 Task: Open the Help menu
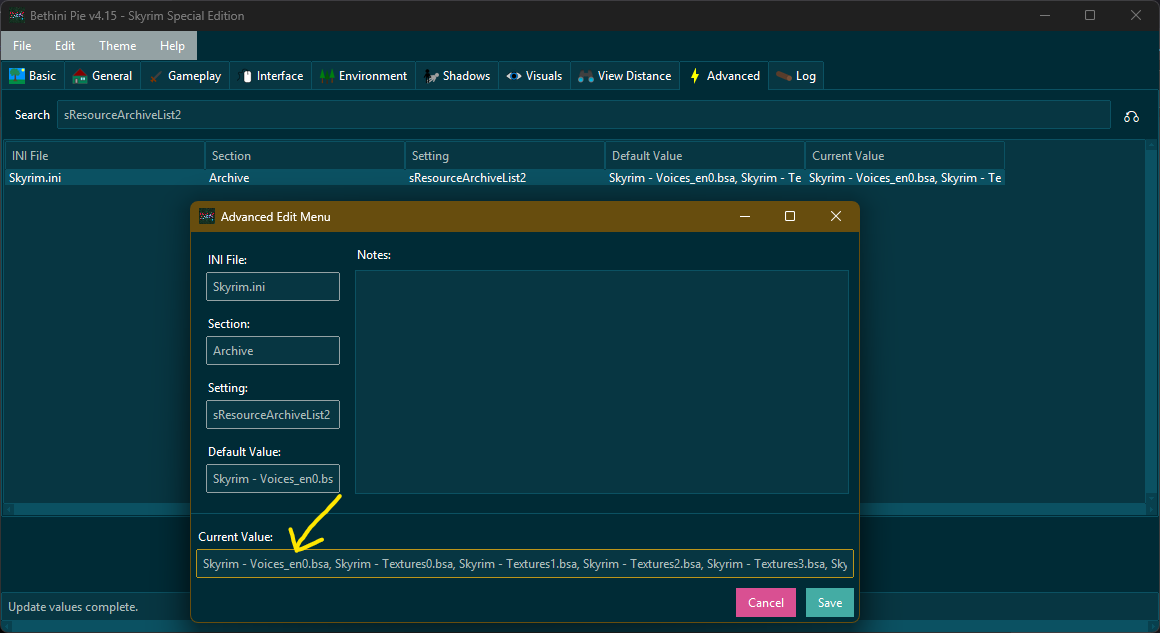click(172, 46)
